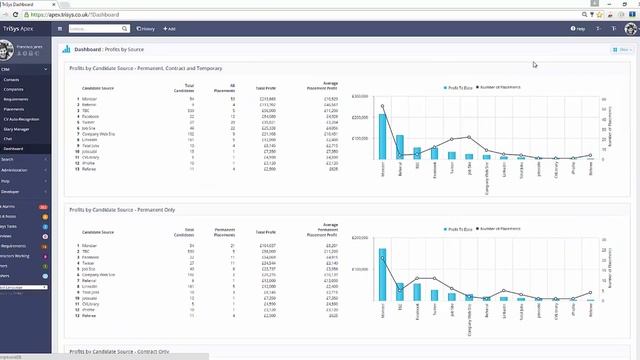Click the Twitter row in the Permanent Only table
640x360 pixels.
(207, 263)
